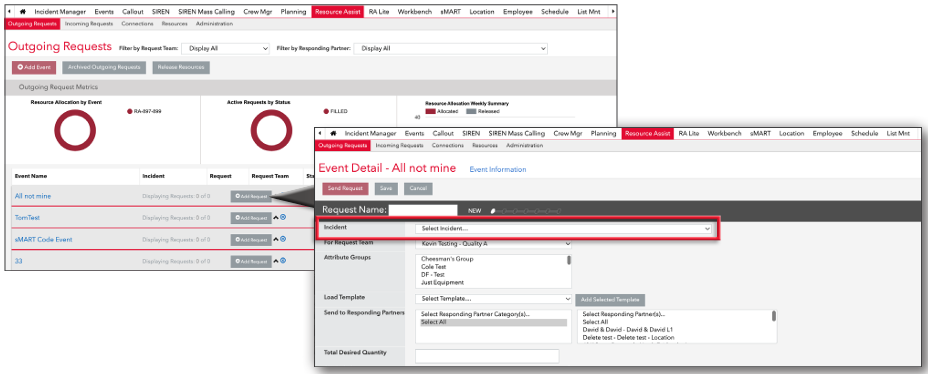
Task: Click Cancel in Event Detail window
Action: tap(418, 189)
